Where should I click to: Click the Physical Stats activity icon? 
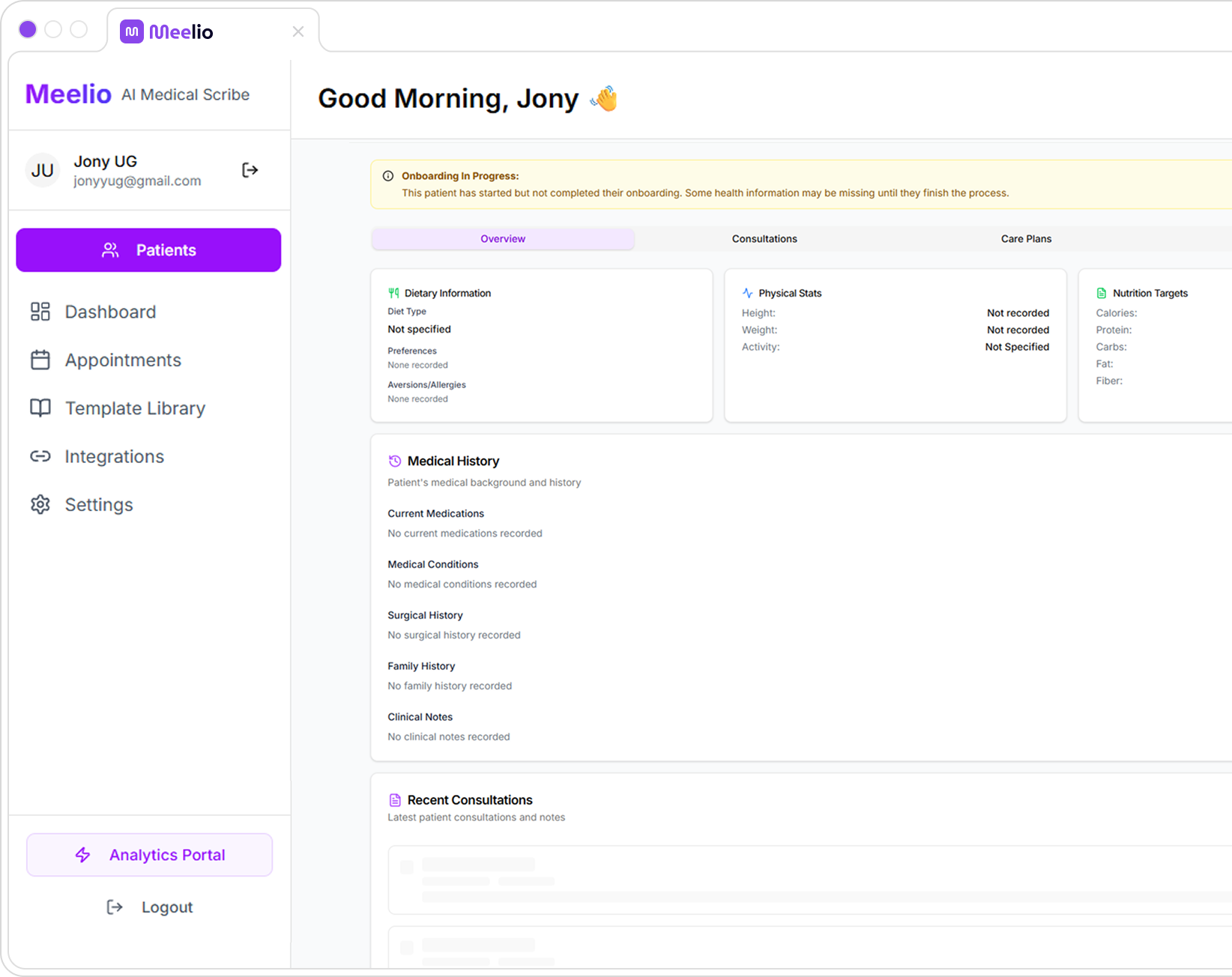coord(747,293)
